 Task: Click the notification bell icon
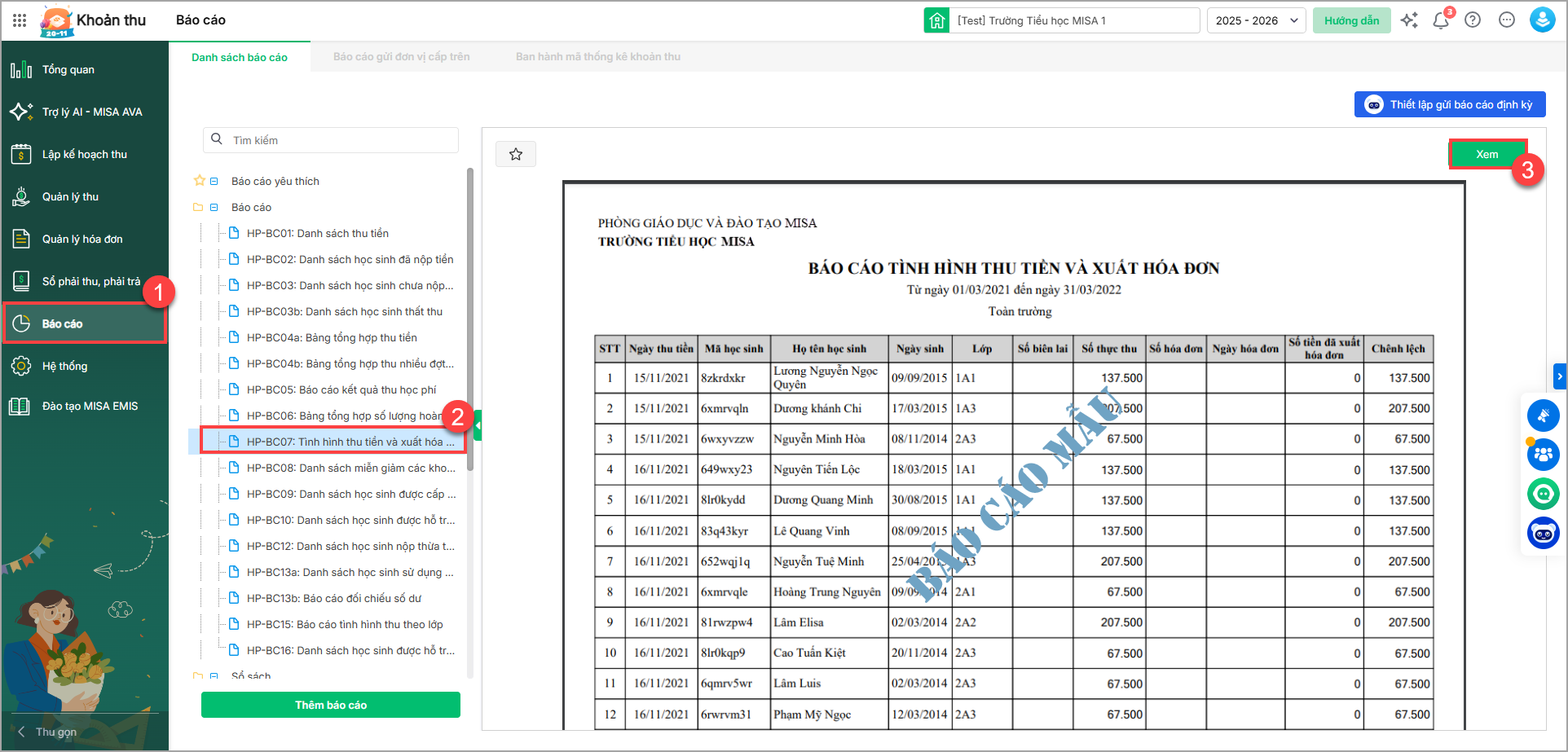pos(1441,20)
